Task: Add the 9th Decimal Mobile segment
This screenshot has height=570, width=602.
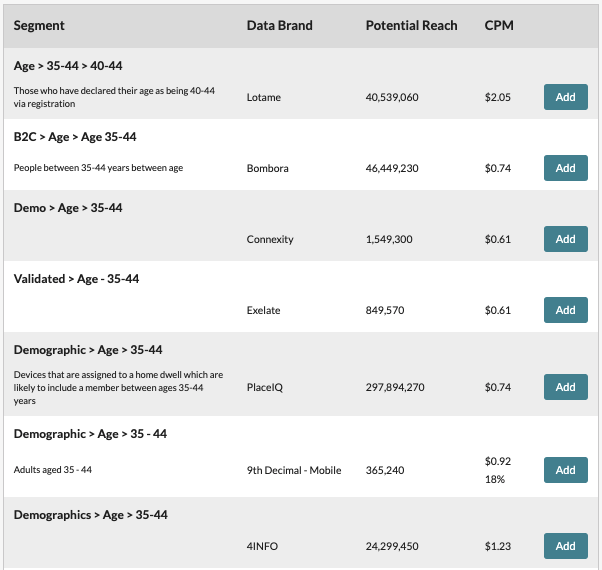Action: (x=566, y=470)
